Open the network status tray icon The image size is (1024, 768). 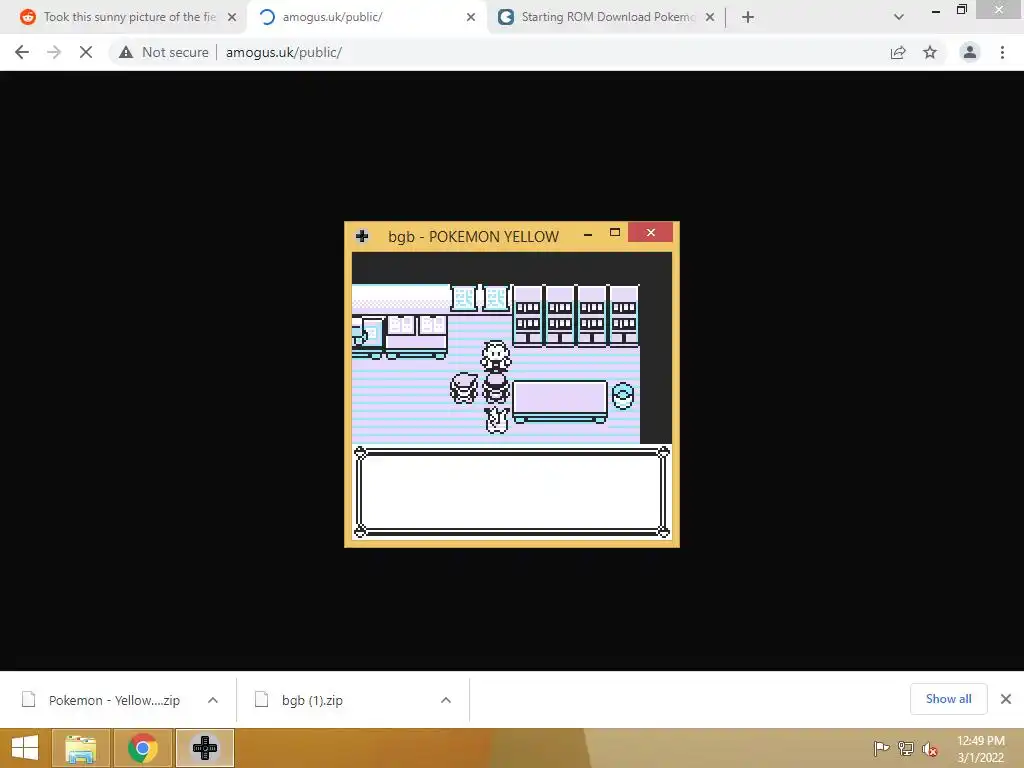click(906, 748)
